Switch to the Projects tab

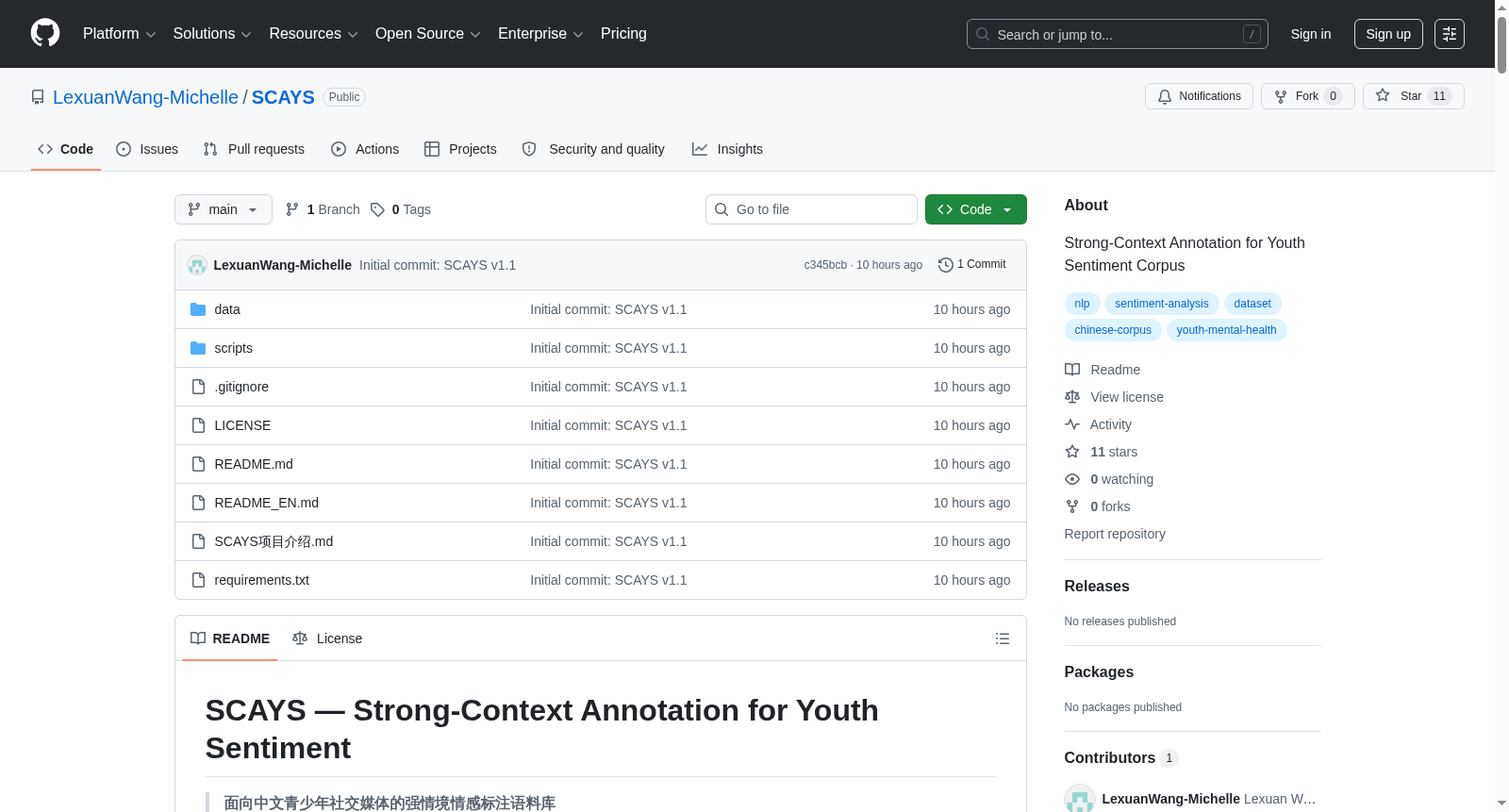(x=460, y=149)
